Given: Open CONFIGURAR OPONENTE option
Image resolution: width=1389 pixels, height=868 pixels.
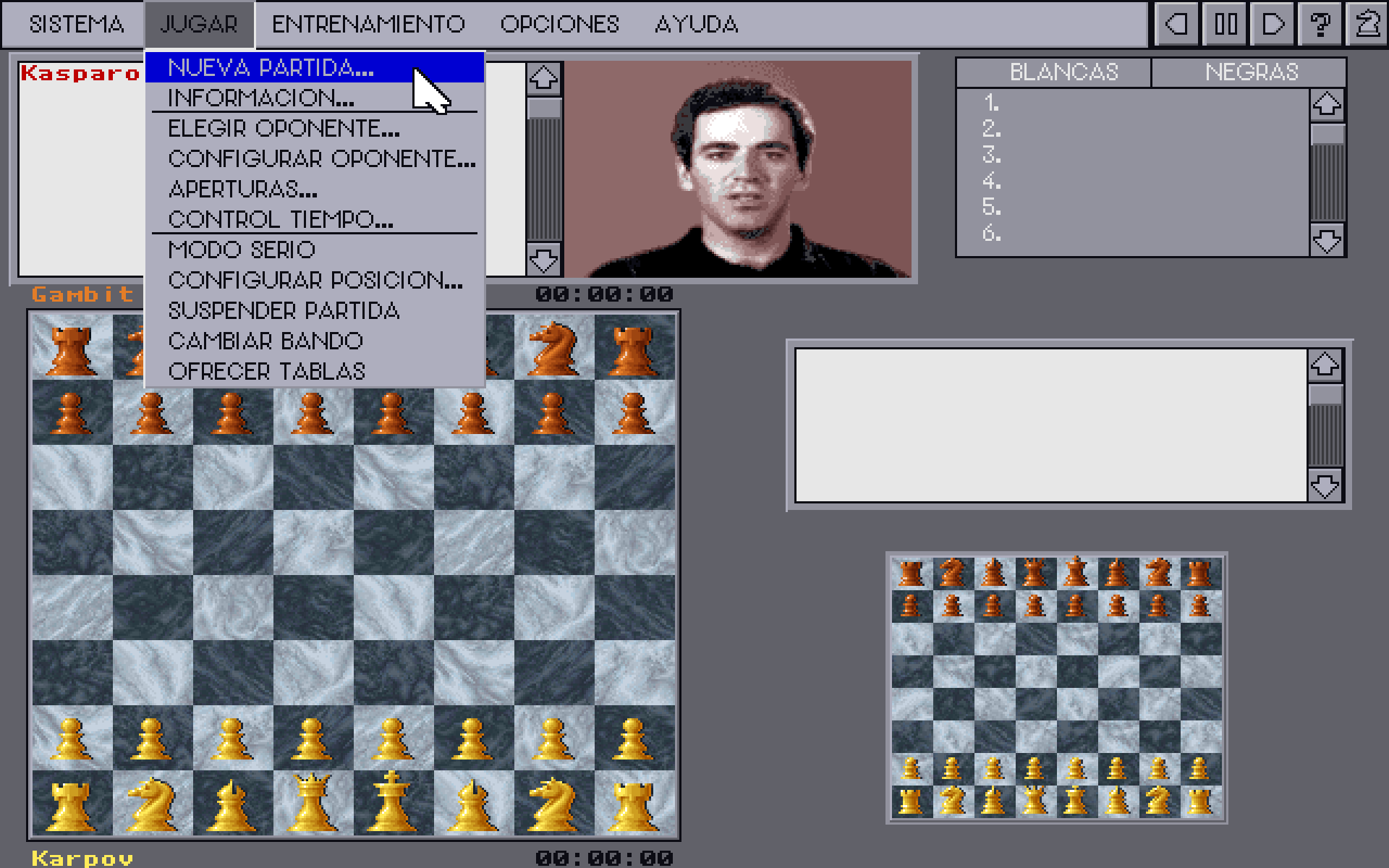Looking at the screenshot, I should pyautogui.click(x=315, y=159).
